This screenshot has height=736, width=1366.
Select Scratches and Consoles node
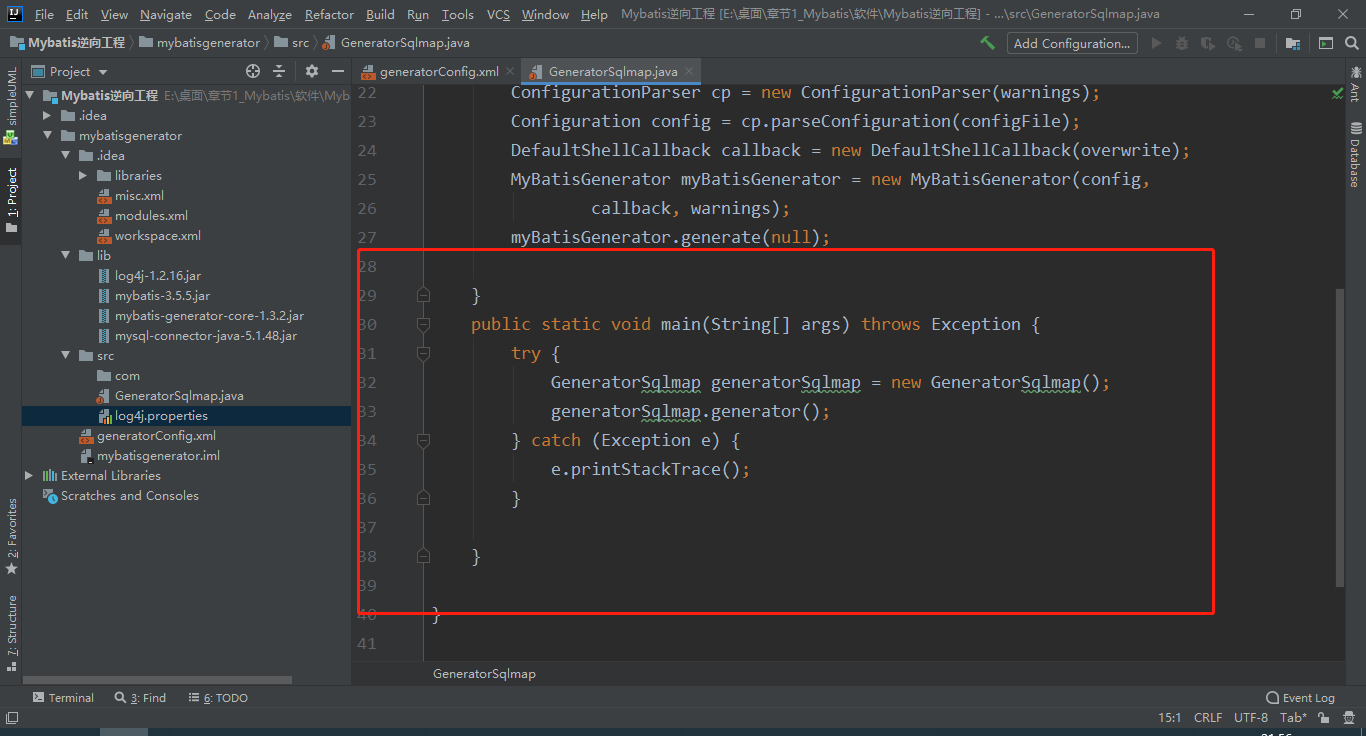coord(129,496)
